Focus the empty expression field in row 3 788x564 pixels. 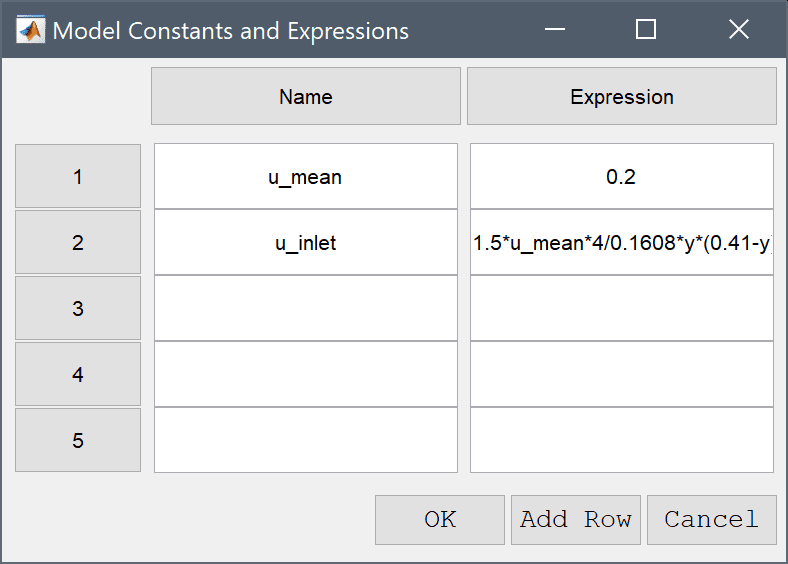[x=622, y=308]
